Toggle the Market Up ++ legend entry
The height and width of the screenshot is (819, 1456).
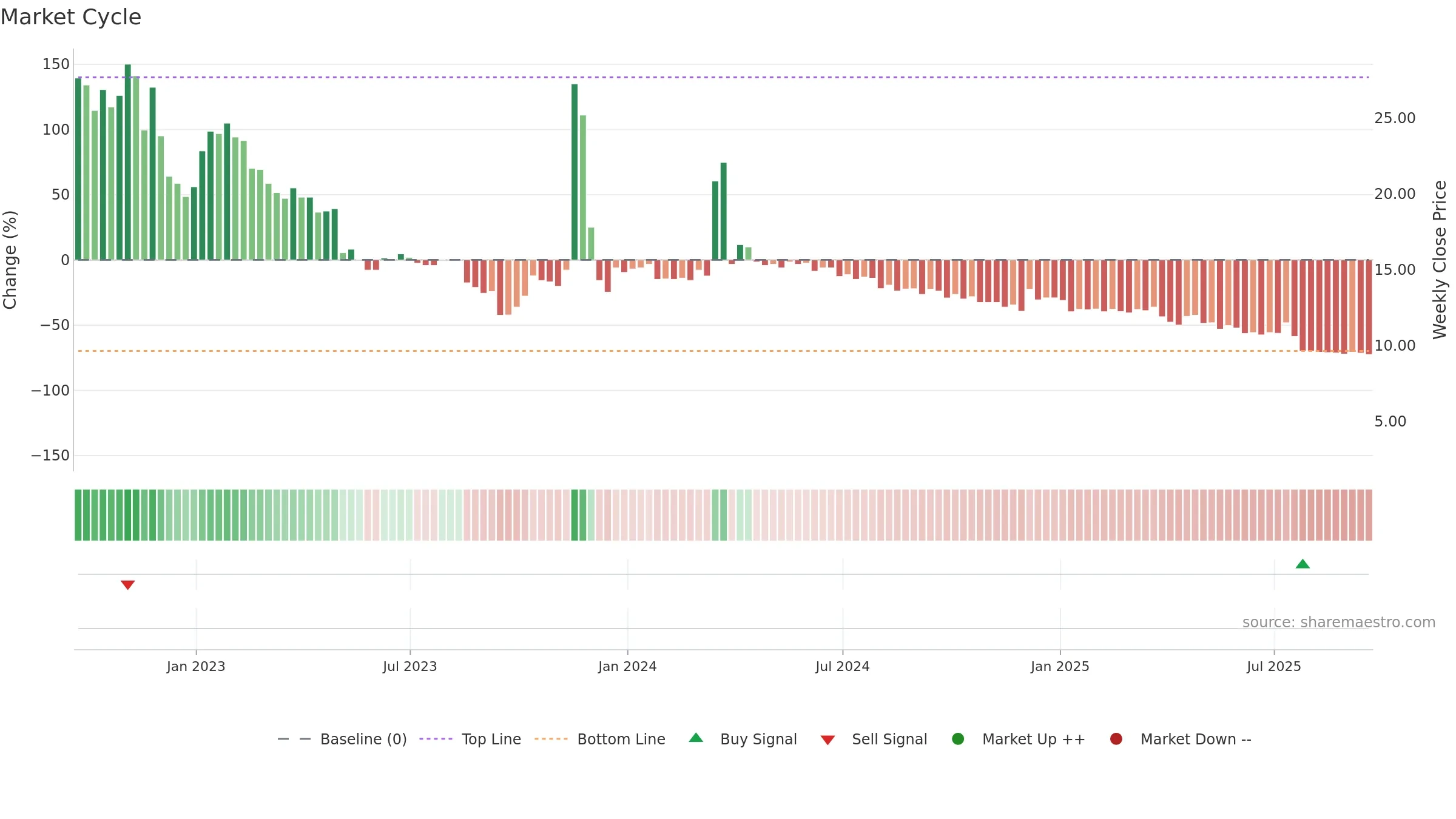(x=1019, y=740)
